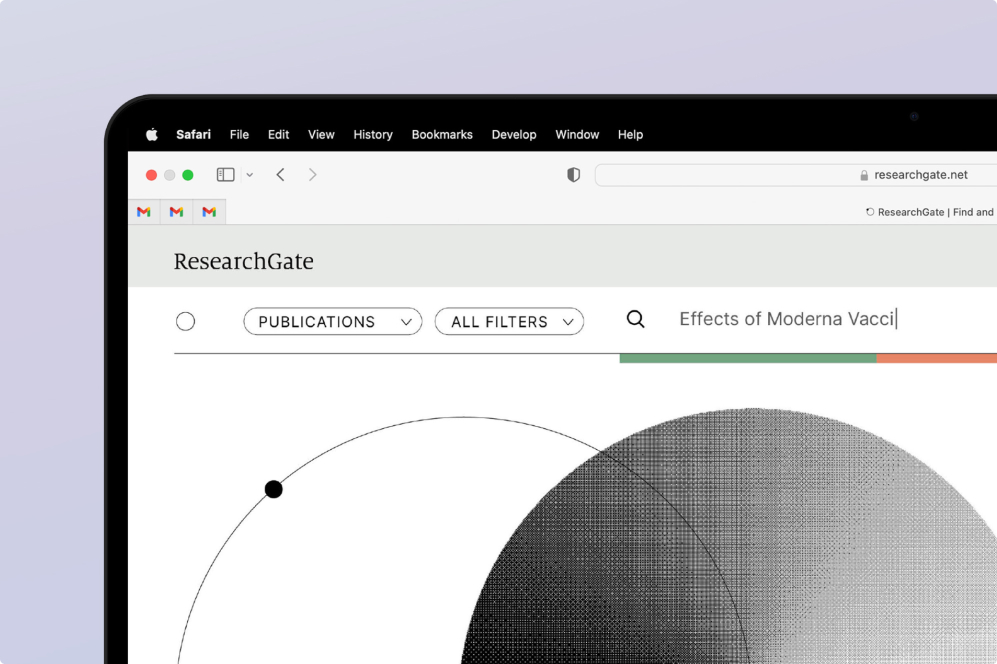Open the File menu
Image resolution: width=997 pixels, height=664 pixels.
pos(239,134)
